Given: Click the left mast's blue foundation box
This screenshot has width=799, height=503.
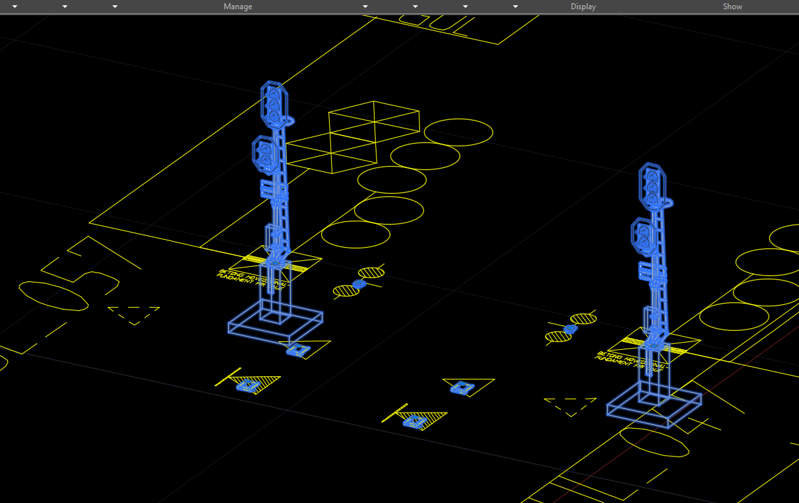Looking at the screenshot, I should tap(275, 323).
